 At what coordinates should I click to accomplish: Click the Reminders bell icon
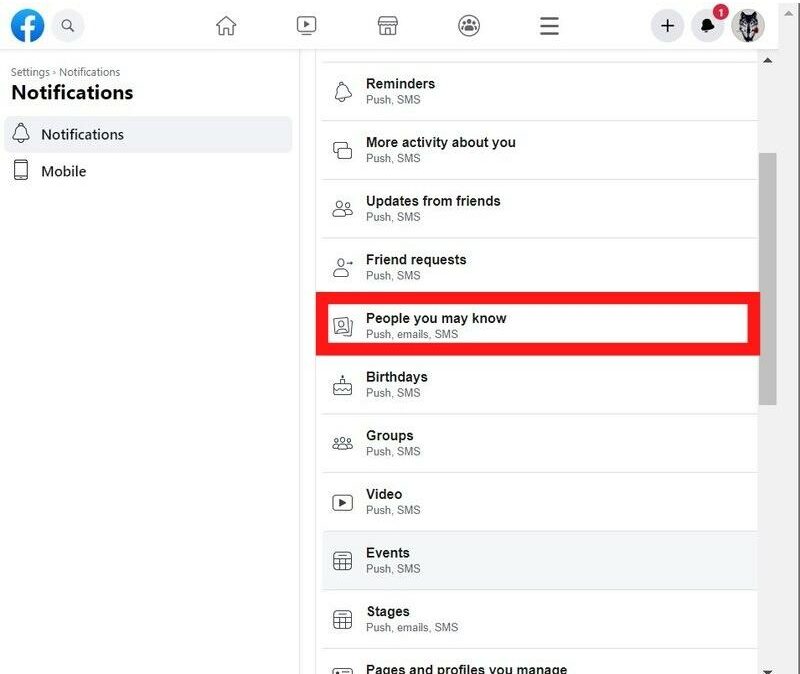[343, 92]
